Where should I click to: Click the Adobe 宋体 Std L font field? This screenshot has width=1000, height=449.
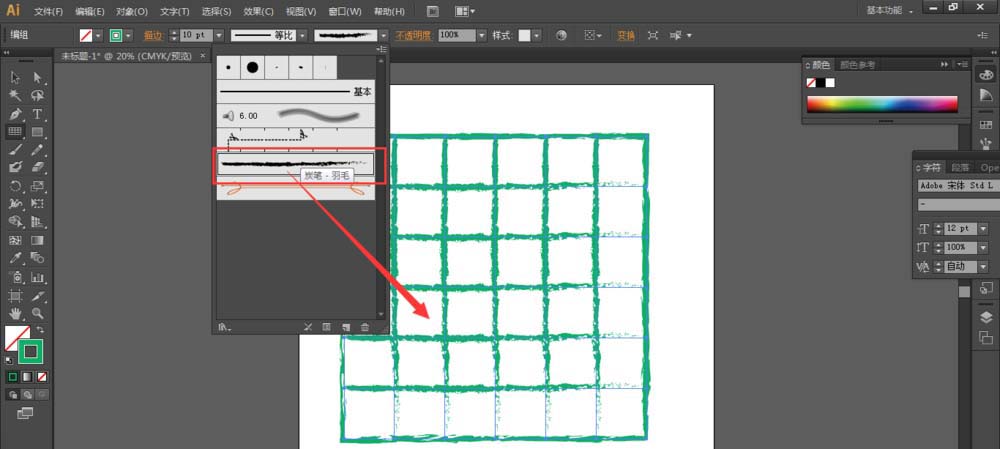[959, 186]
